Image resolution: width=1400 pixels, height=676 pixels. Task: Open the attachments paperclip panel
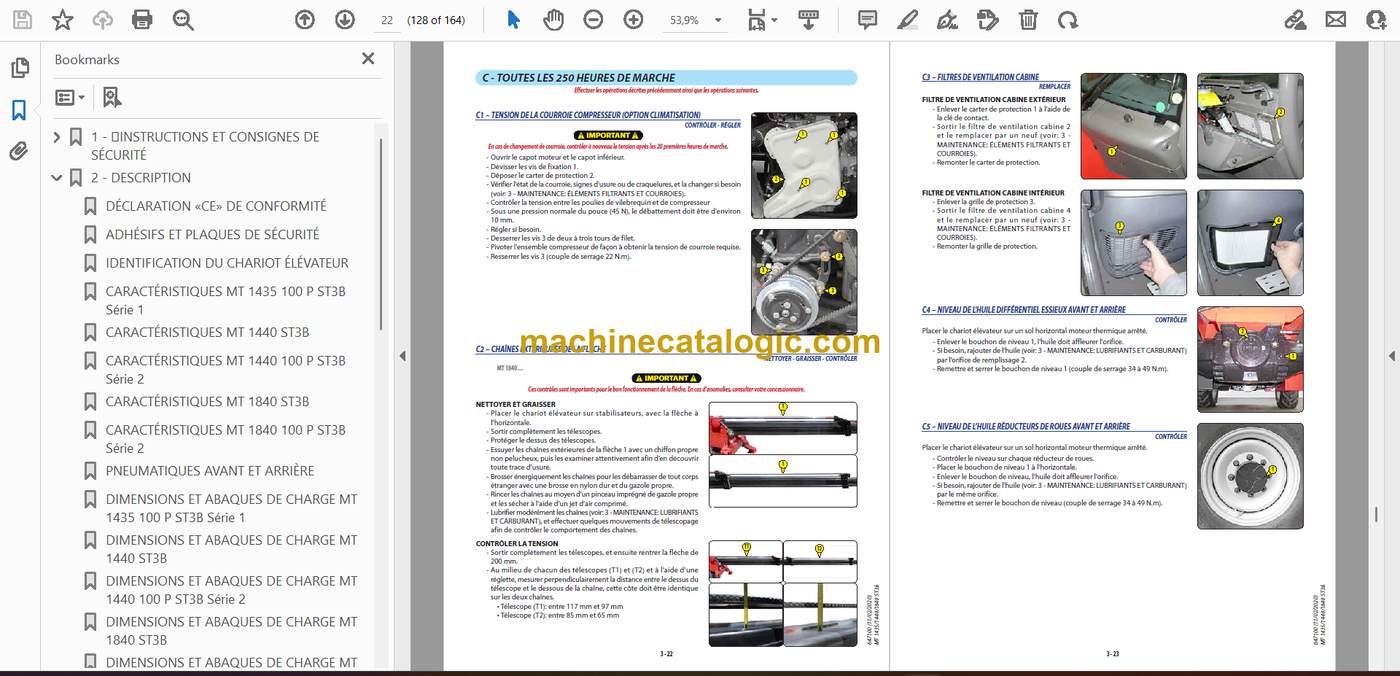pos(19,151)
